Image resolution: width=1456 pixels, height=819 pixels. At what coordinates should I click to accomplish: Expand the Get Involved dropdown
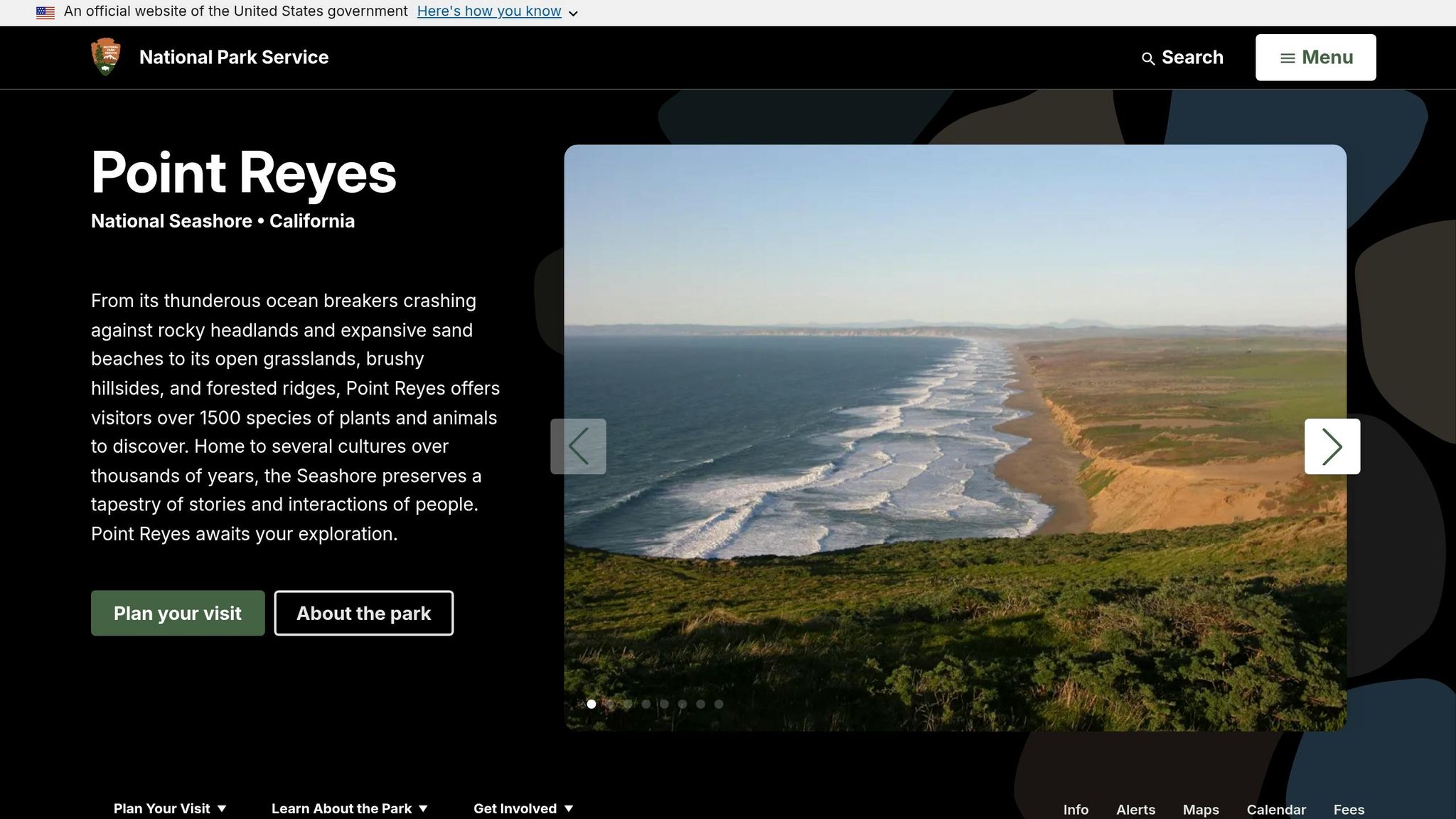pyautogui.click(x=523, y=808)
